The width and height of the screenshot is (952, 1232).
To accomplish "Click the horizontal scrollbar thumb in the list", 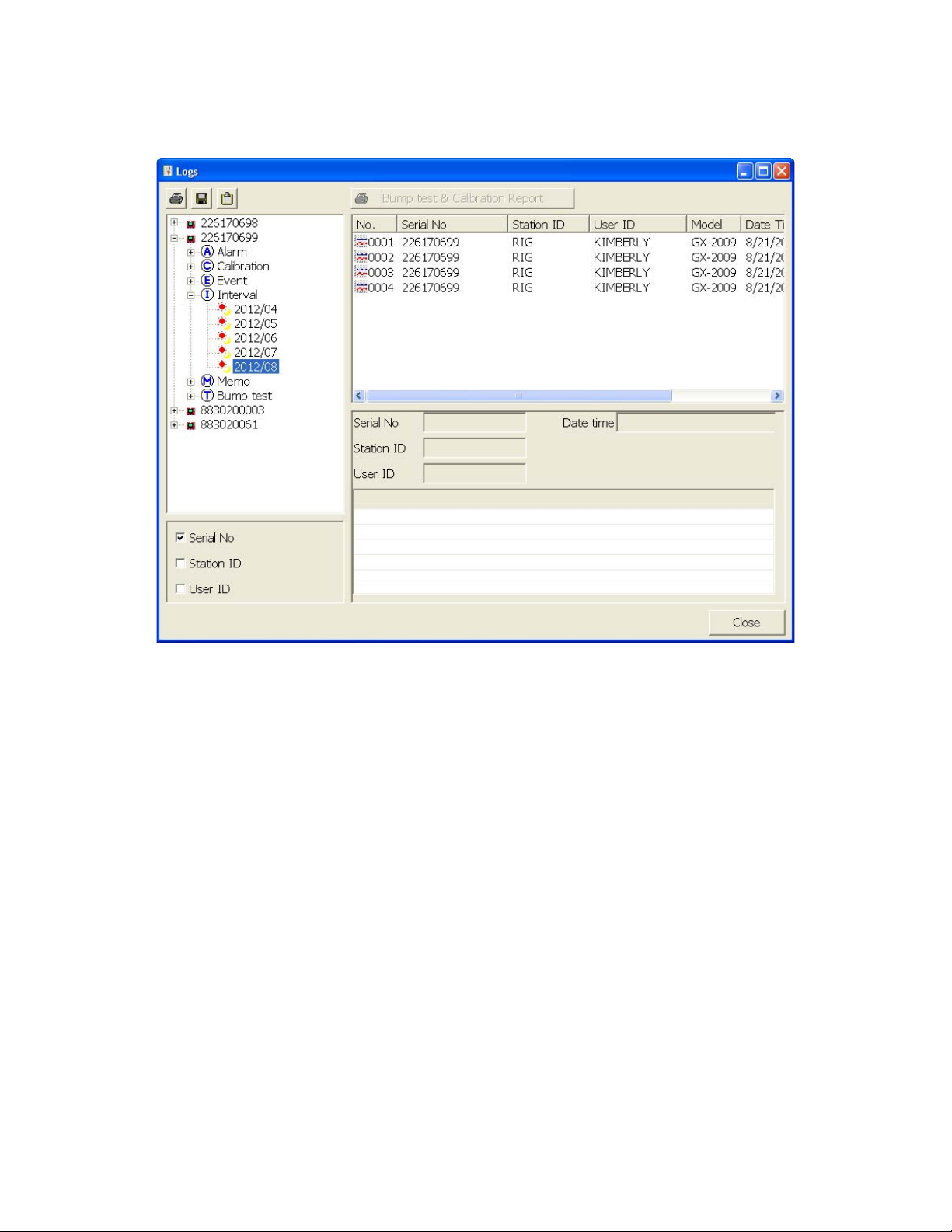I will (519, 396).
